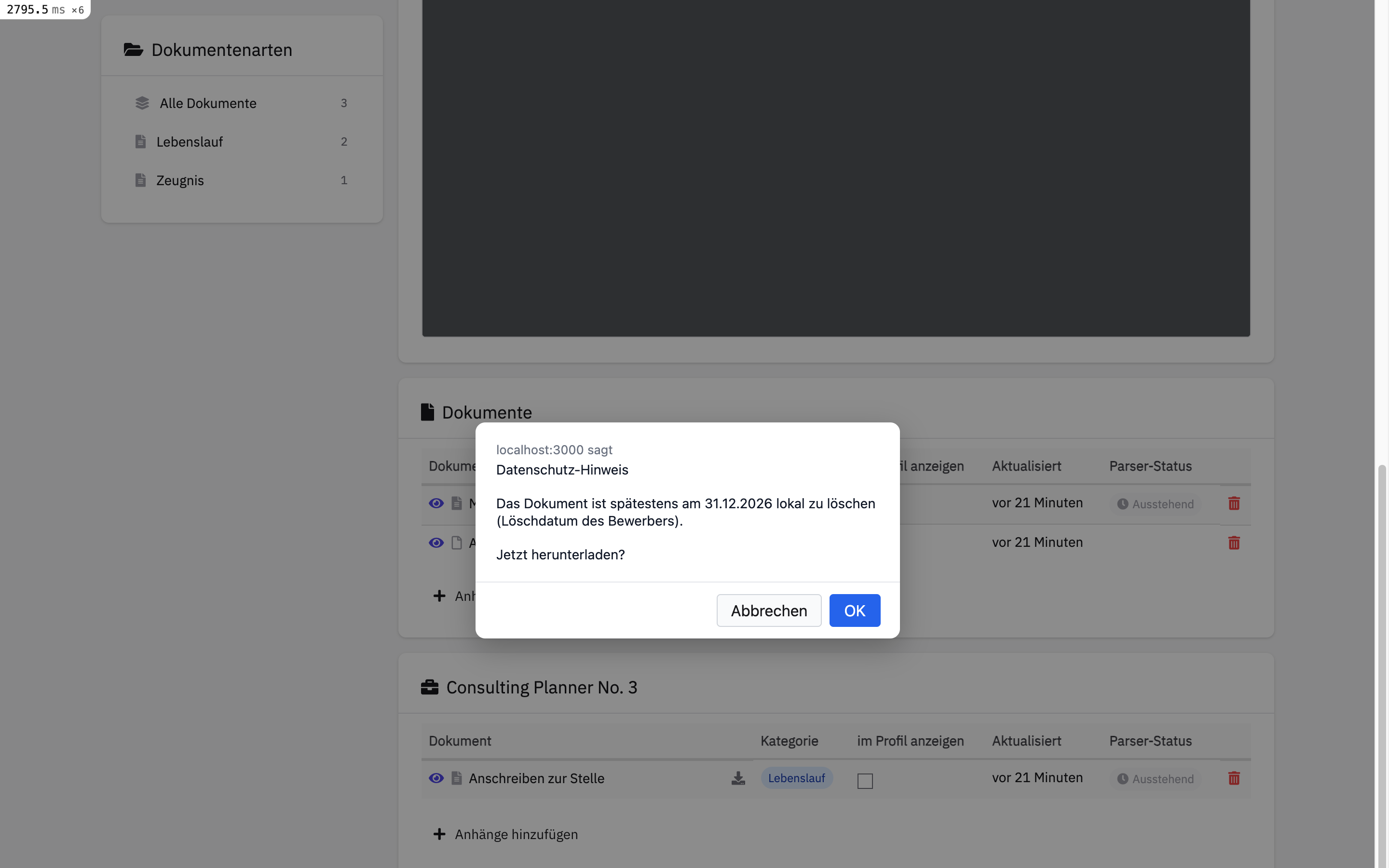Click Abbrechen to cancel the download
The height and width of the screenshot is (868, 1389).
tap(769, 610)
